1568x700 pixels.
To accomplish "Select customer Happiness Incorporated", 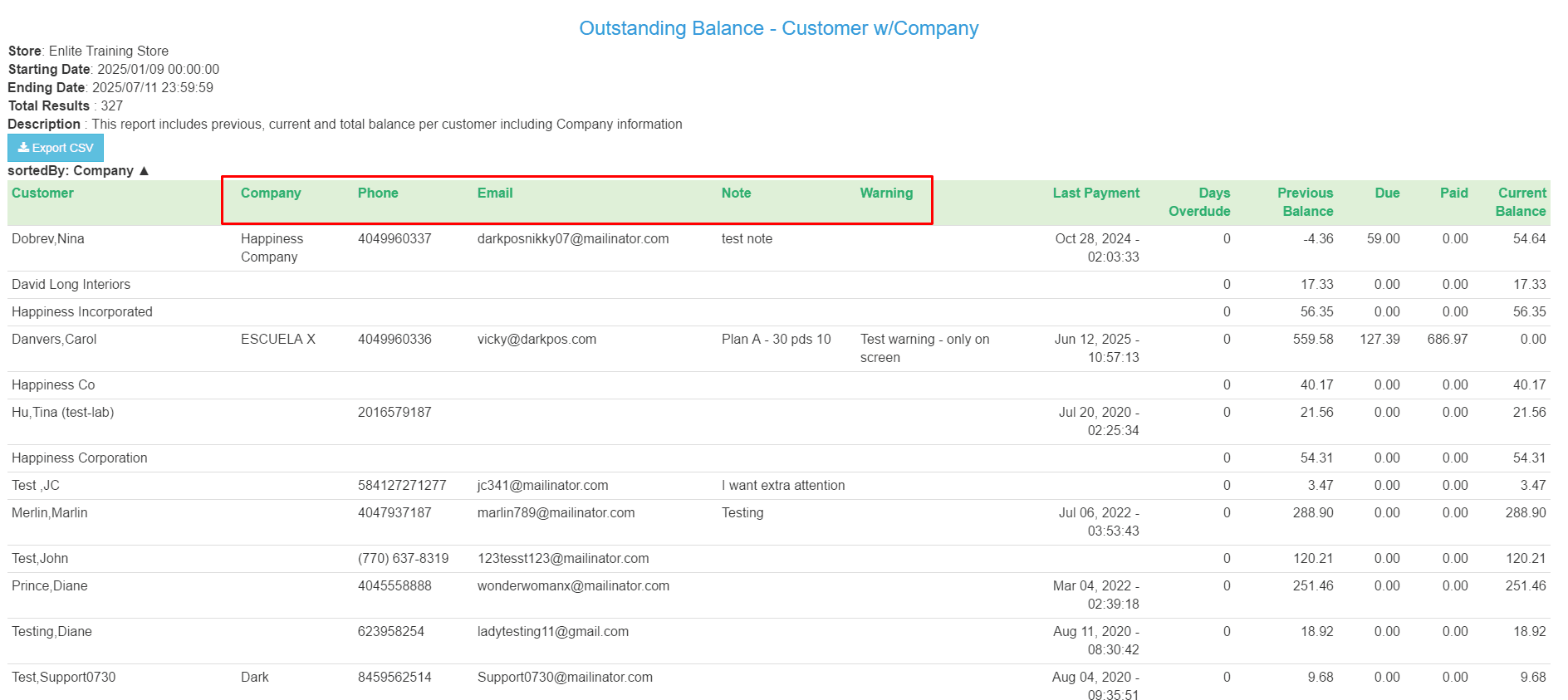I will (x=82, y=311).
